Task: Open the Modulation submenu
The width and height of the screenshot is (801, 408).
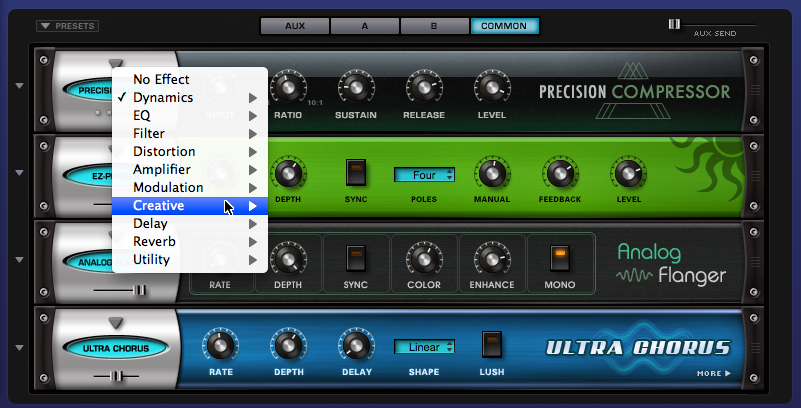Action: (x=190, y=187)
